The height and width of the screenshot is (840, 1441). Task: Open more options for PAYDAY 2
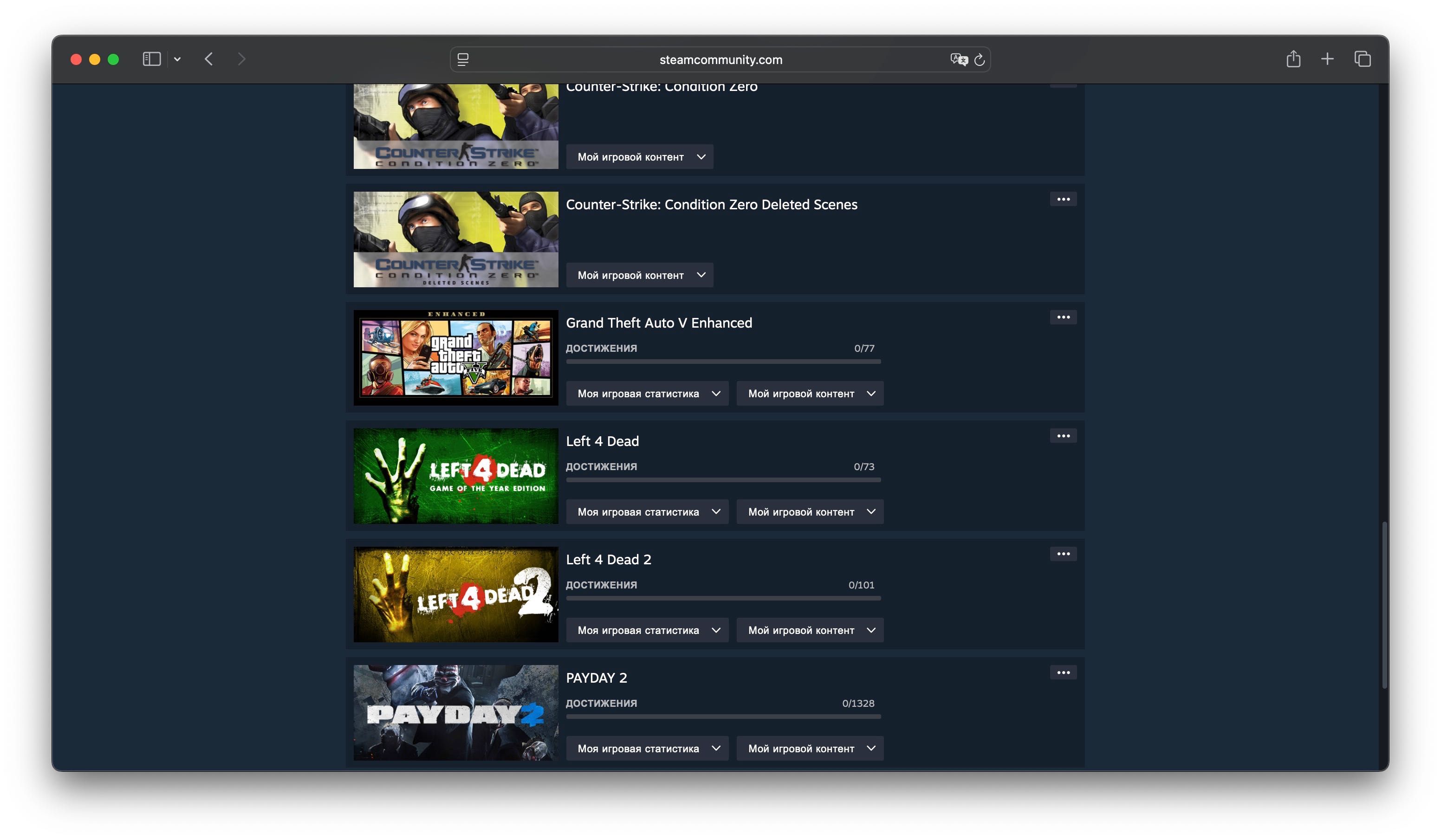coord(1063,672)
